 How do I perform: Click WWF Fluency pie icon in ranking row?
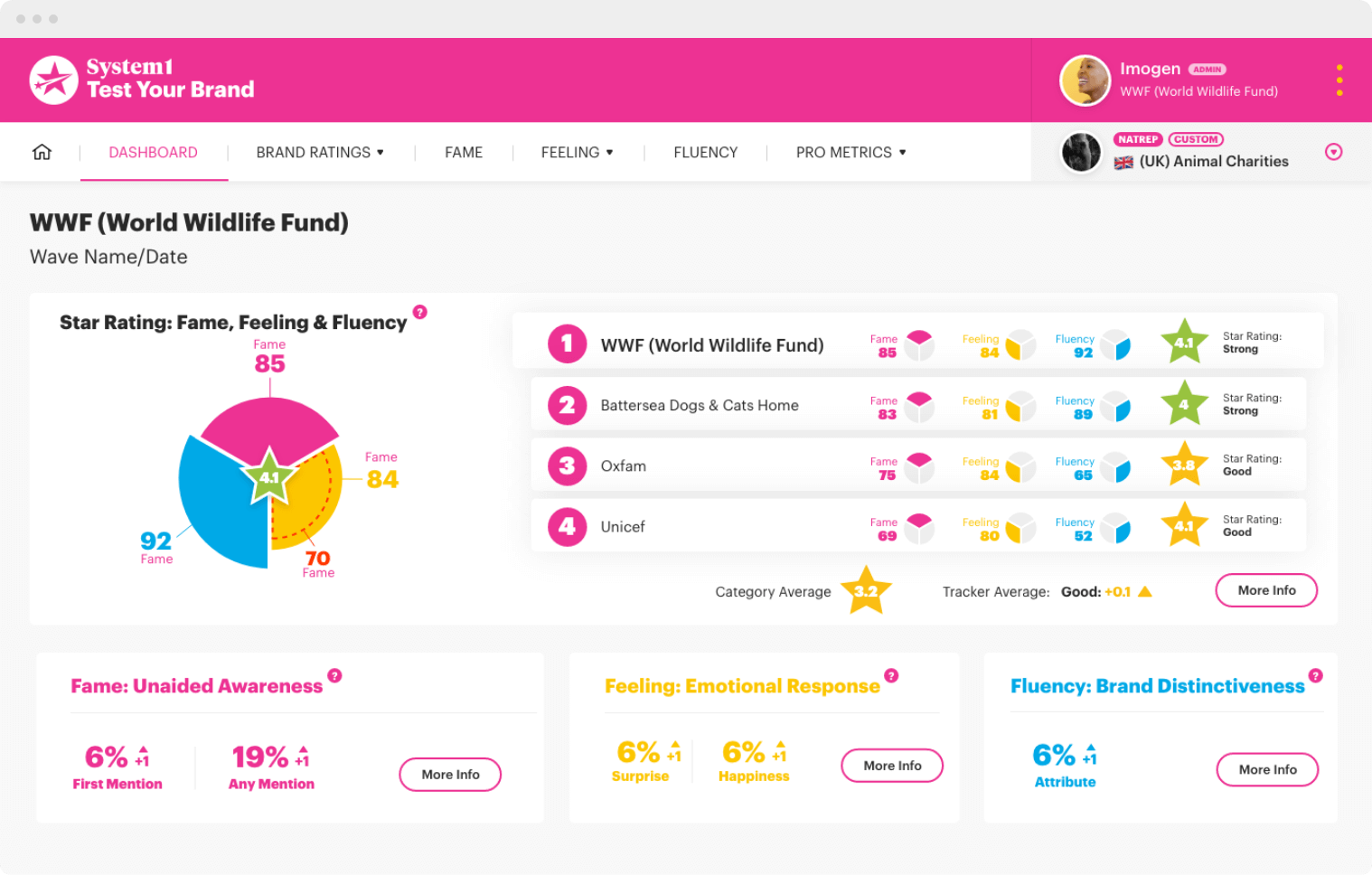pyautogui.click(x=1115, y=344)
